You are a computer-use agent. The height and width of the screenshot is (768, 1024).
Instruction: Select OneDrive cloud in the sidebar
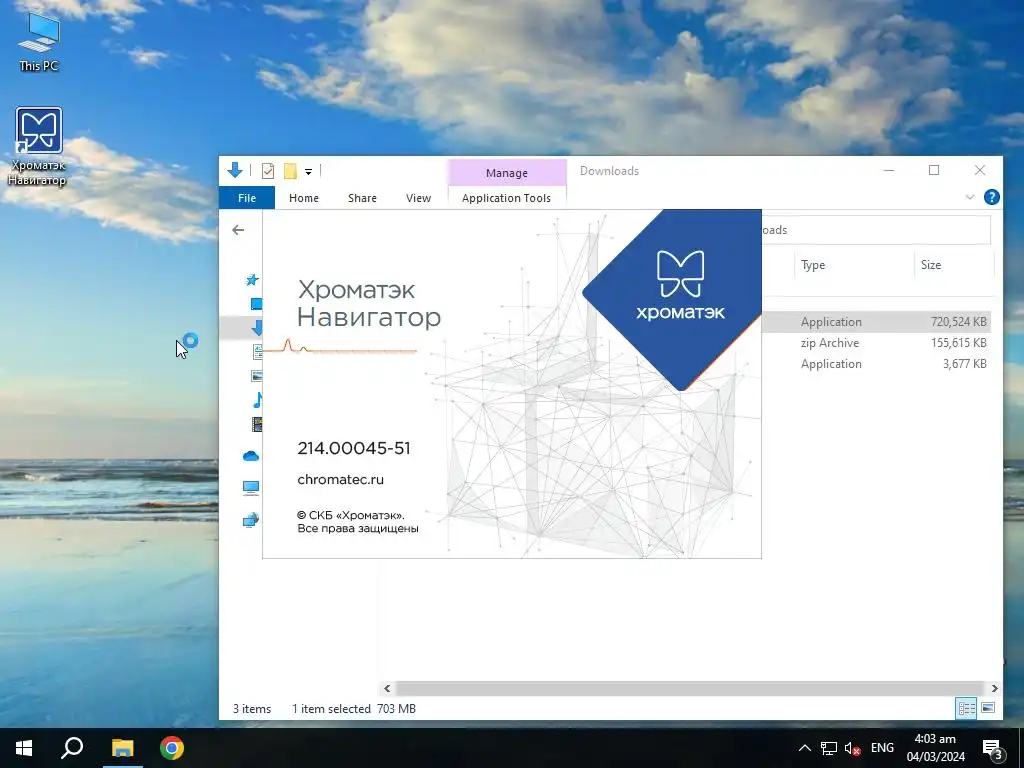251,456
